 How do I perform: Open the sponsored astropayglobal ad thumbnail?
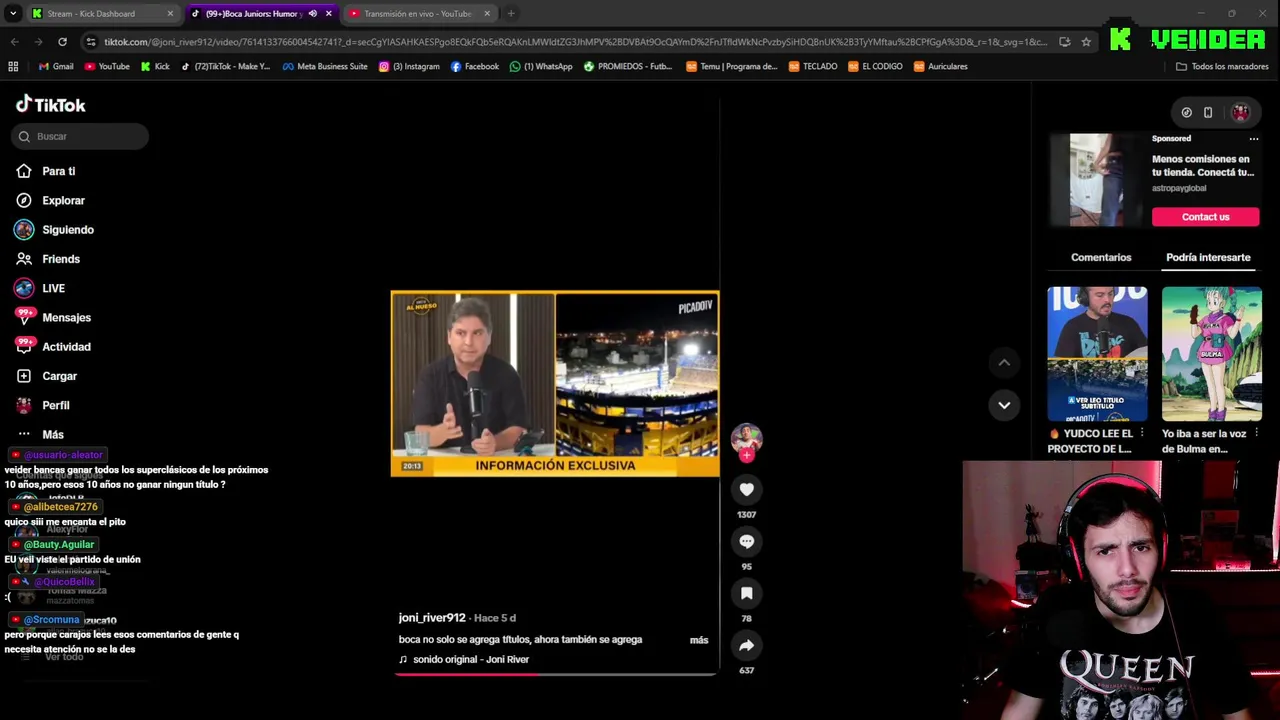pyautogui.click(x=1097, y=180)
